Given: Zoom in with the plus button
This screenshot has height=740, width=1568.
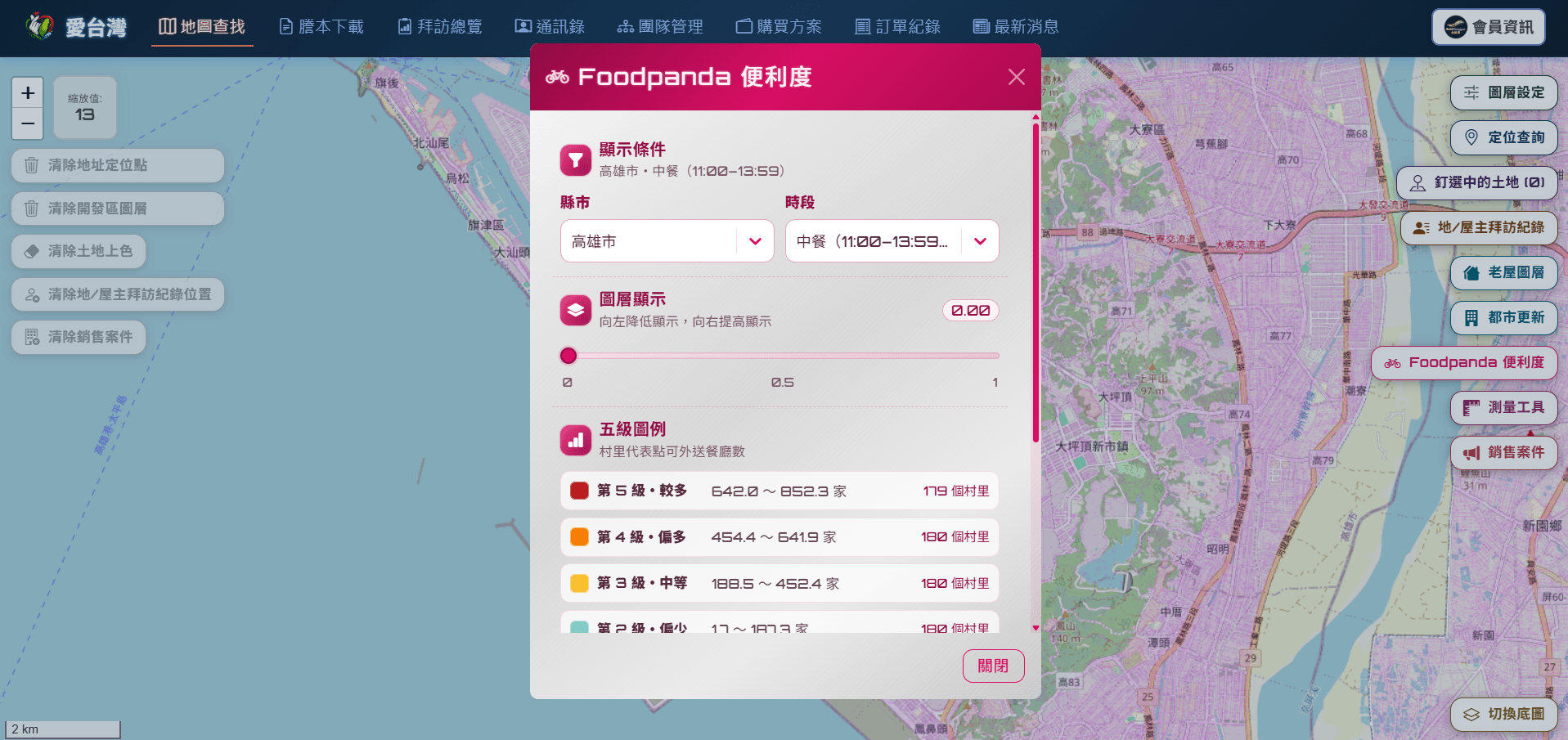Looking at the screenshot, I should click(28, 92).
